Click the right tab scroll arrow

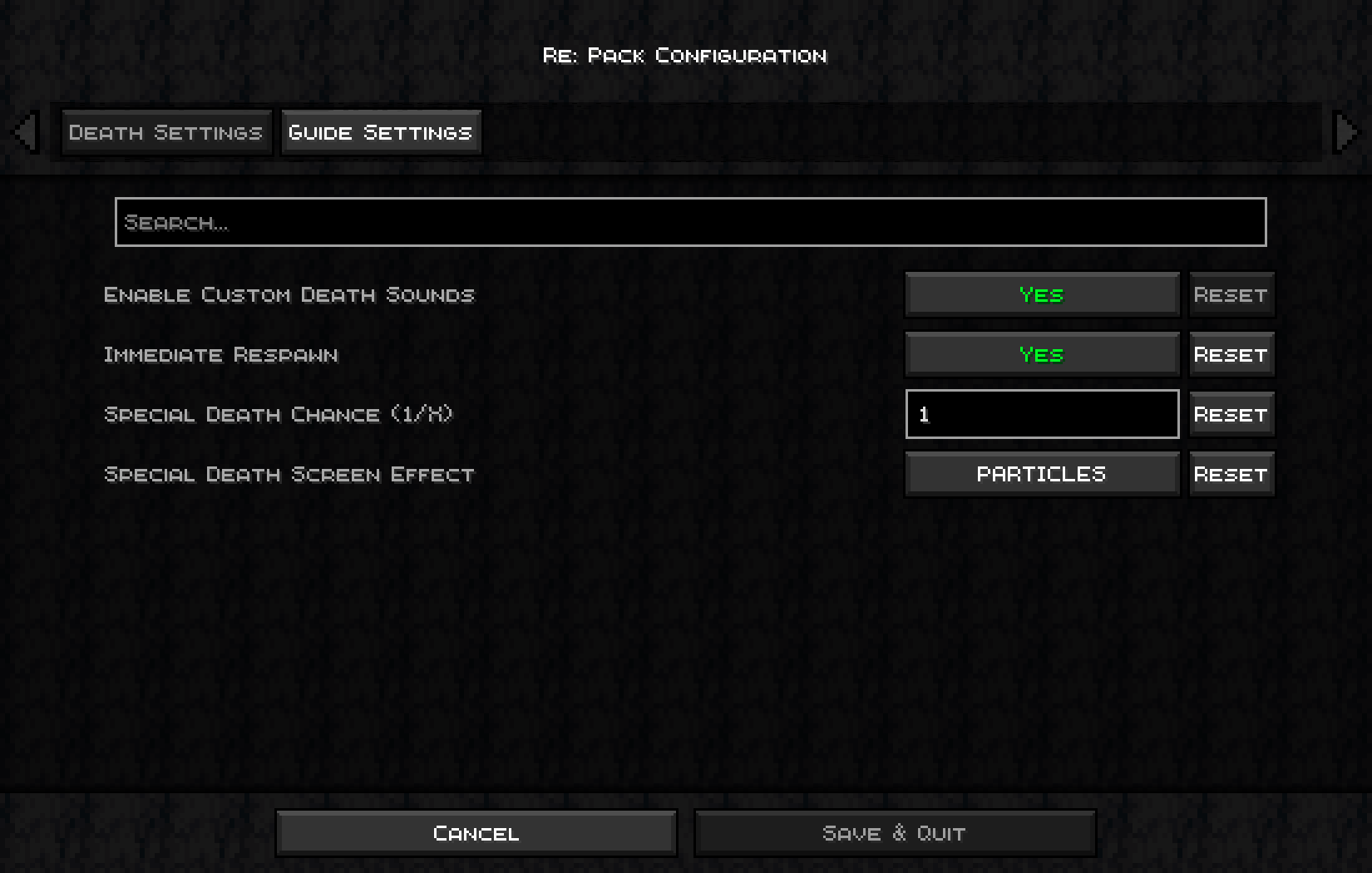(x=1345, y=131)
